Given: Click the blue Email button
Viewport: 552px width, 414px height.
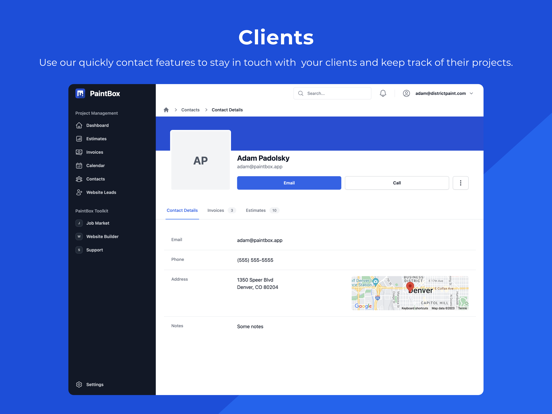Looking at the screenshot, I should click(x=289, y=183).
